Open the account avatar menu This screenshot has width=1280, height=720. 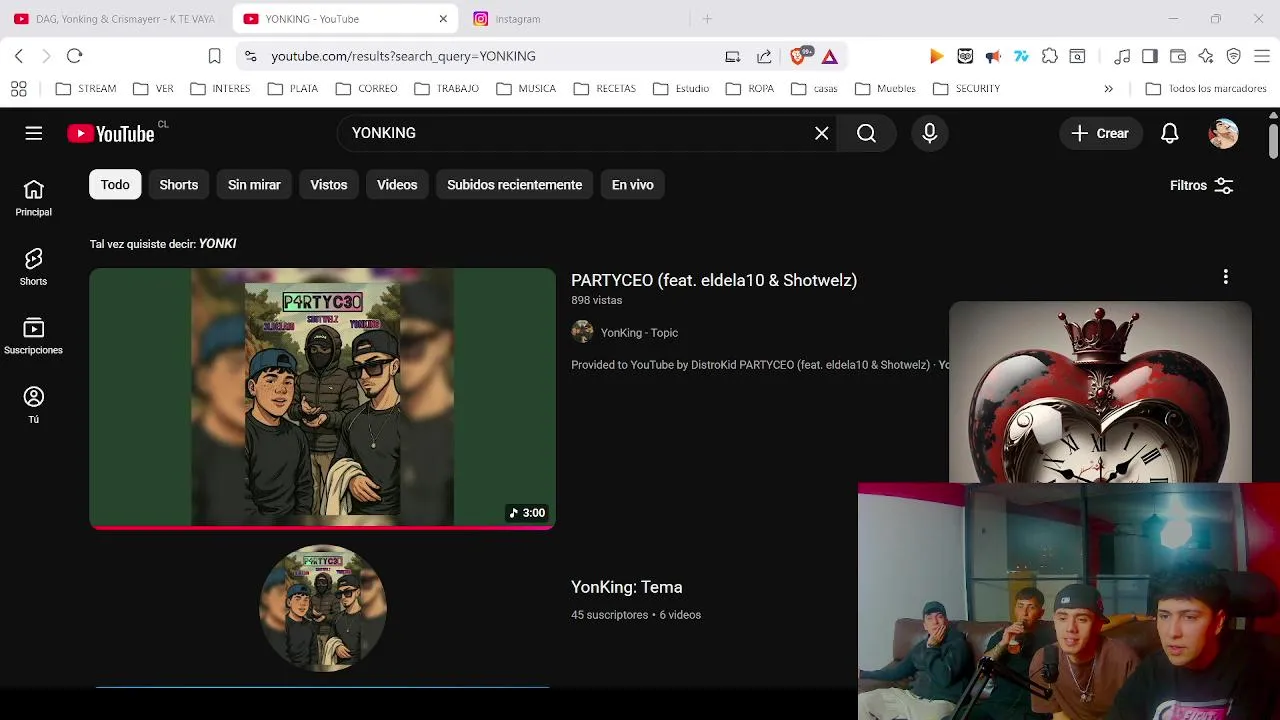click(x=1223, y=133)
